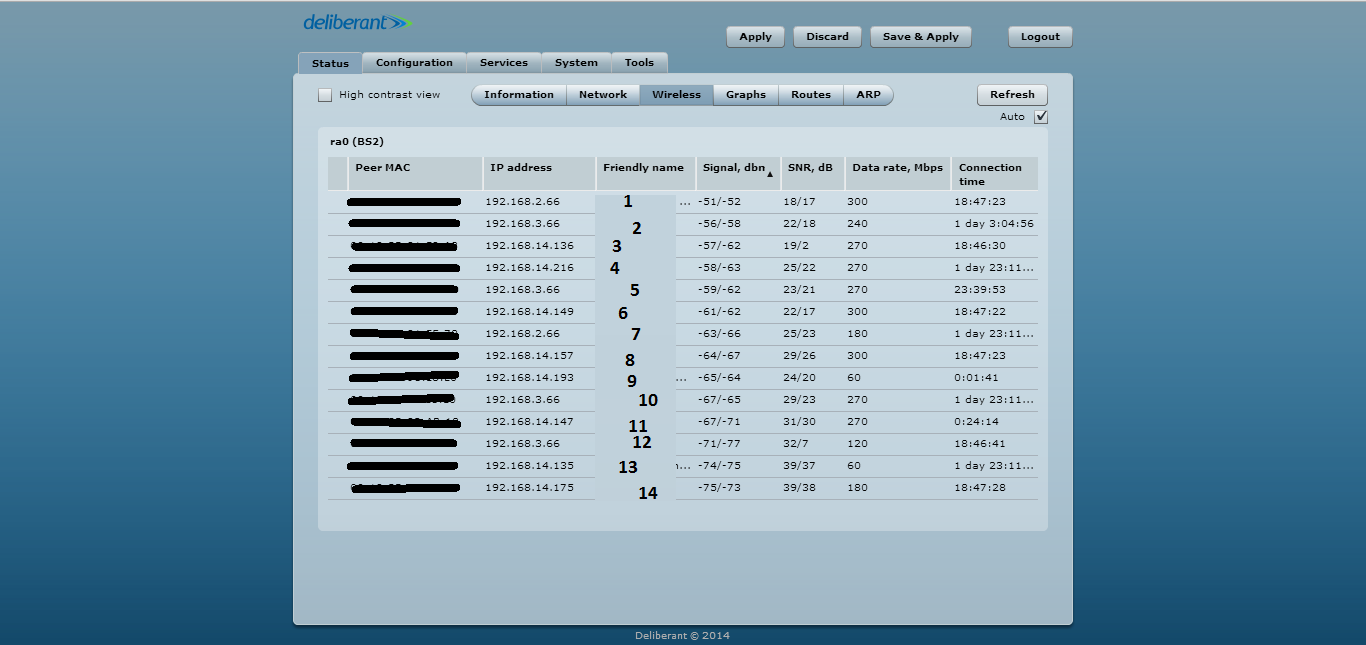Click the Signal column sort arrow
The height and width of the screenshot is (645, 1366).
769,175
